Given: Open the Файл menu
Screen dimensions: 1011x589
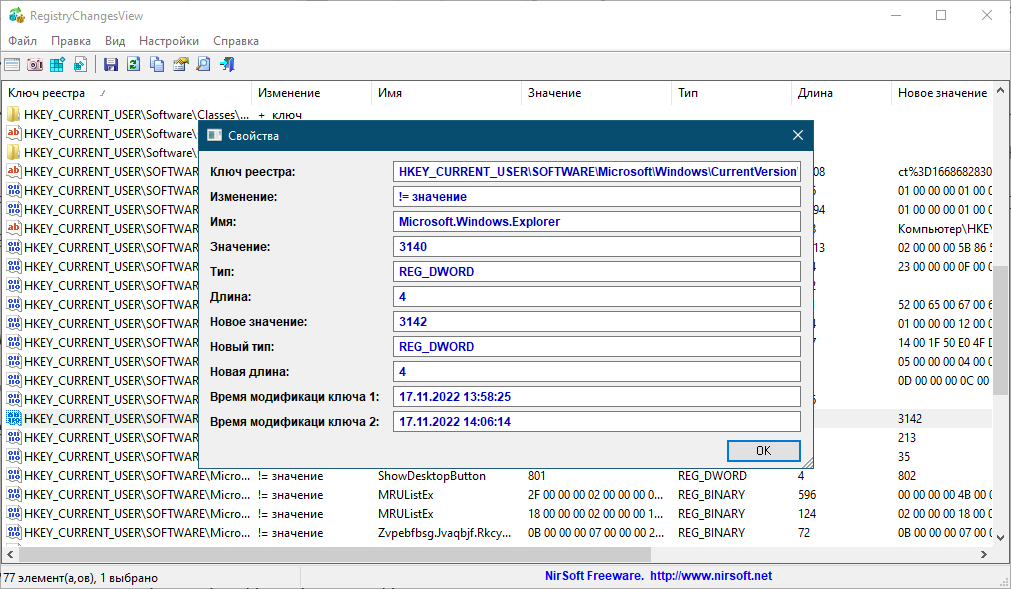Looking at the screenshot, I should pyautogui.click(x=22, y=41).
